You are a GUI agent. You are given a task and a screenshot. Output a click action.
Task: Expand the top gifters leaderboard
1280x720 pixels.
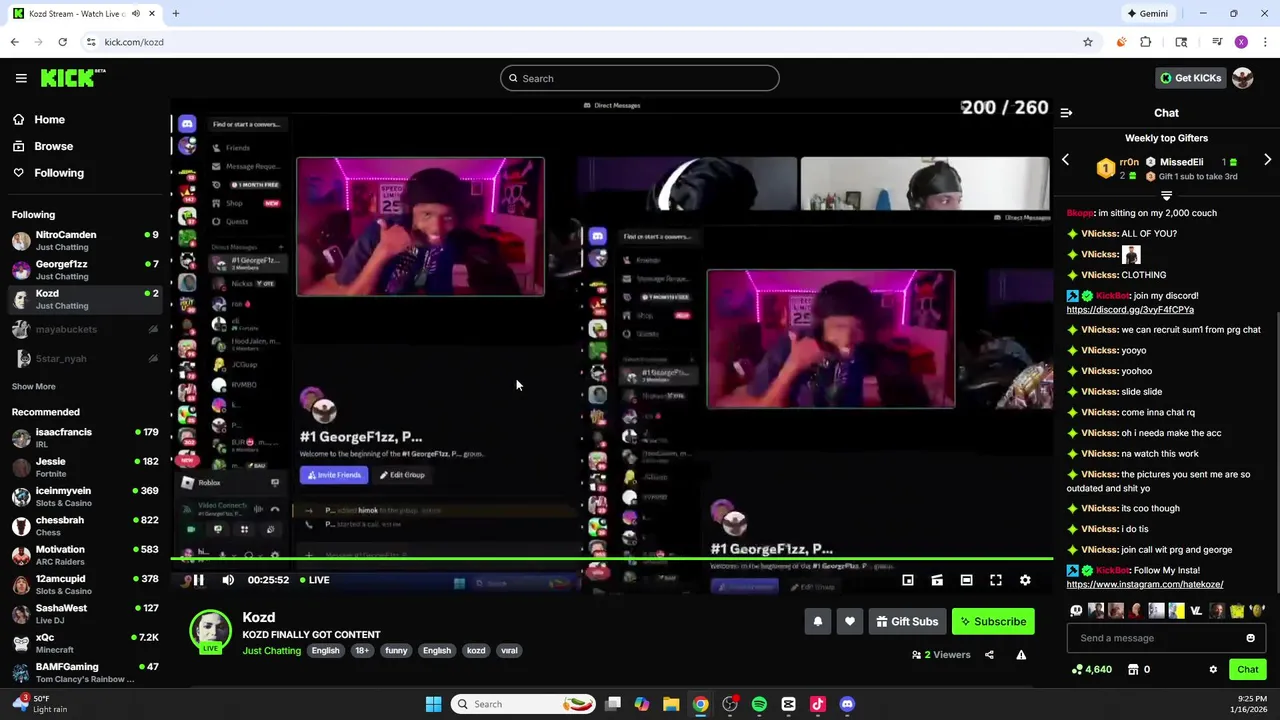(x=1166, y=195)
